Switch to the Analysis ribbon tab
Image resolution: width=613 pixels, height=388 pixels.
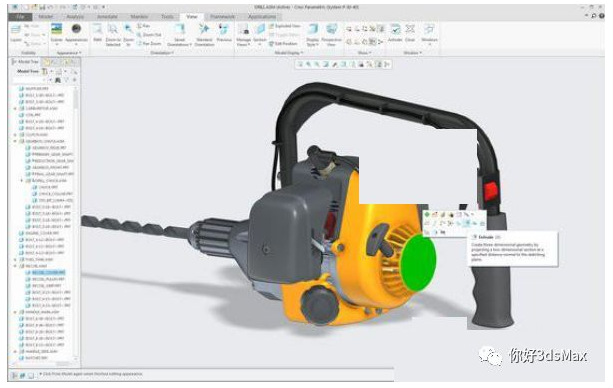75,16
